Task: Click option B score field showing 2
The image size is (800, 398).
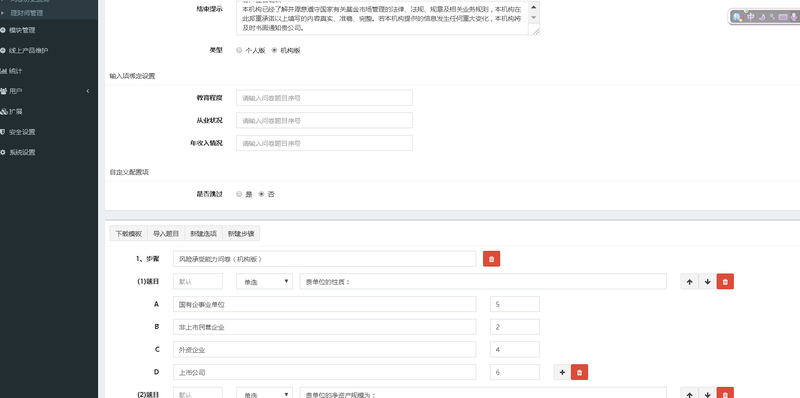Action: 515,327
